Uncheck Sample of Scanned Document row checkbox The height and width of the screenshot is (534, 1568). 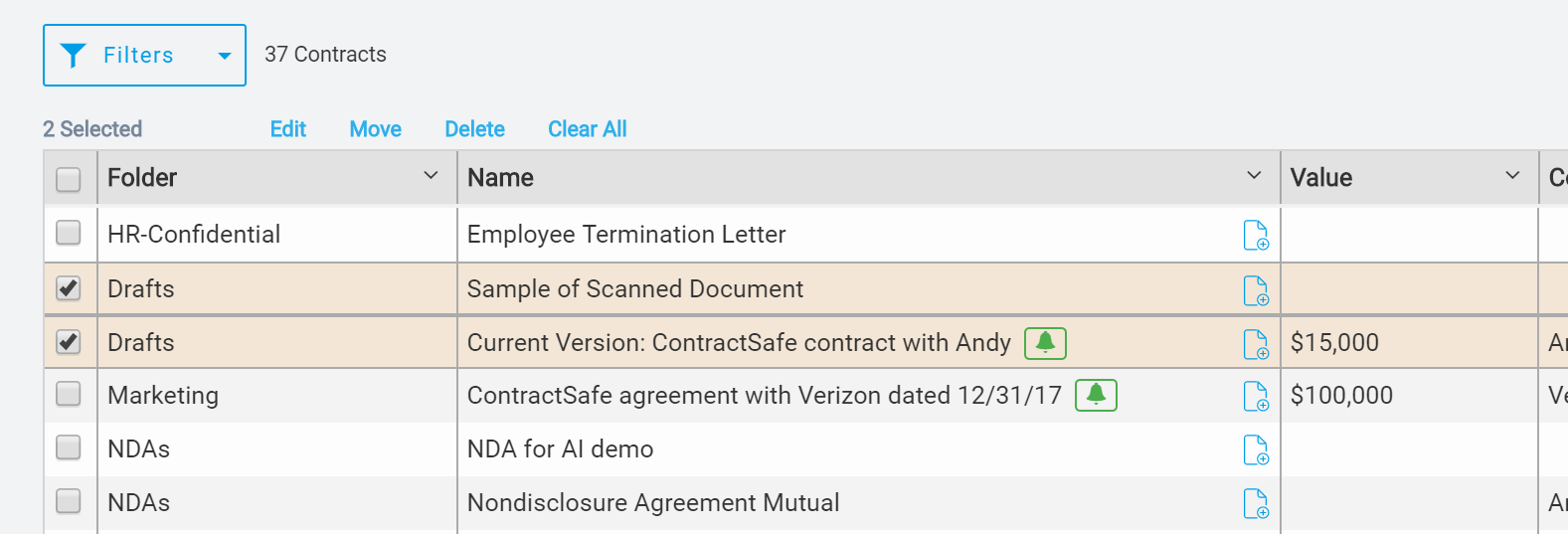point(68,288)
